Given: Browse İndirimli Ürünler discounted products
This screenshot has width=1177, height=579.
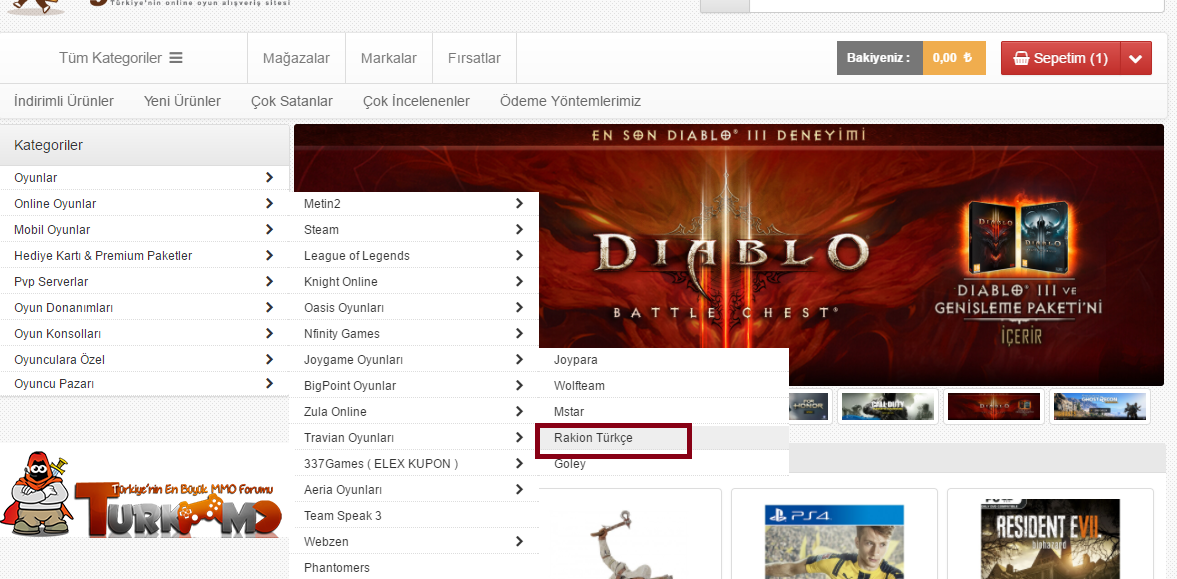Looking at the screenshot, I should 64,101.
